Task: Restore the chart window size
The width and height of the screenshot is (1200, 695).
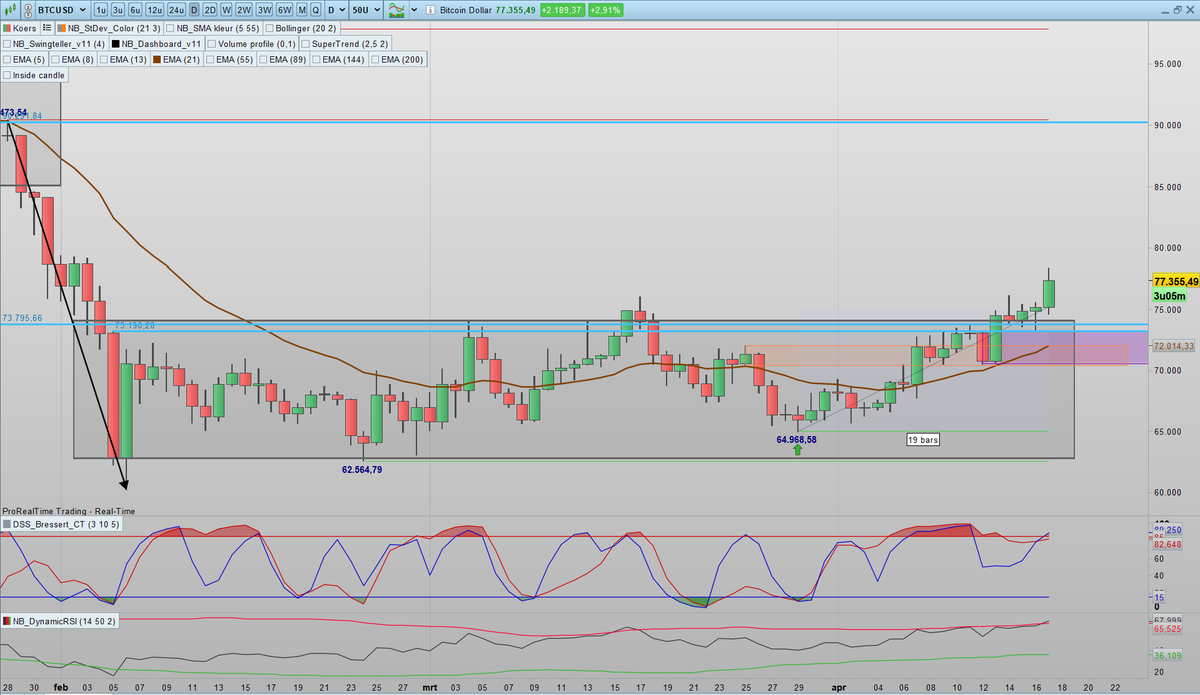Action: pos(1176,10)
